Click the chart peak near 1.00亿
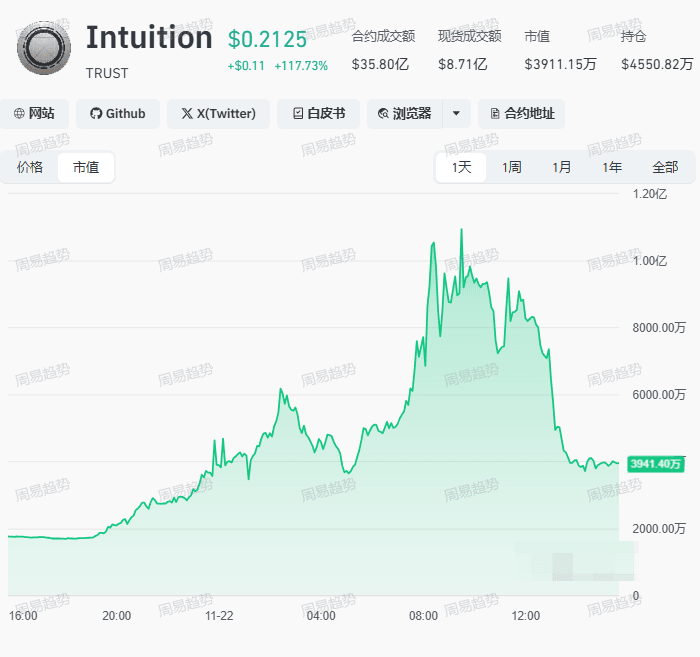 pos(461,230)
